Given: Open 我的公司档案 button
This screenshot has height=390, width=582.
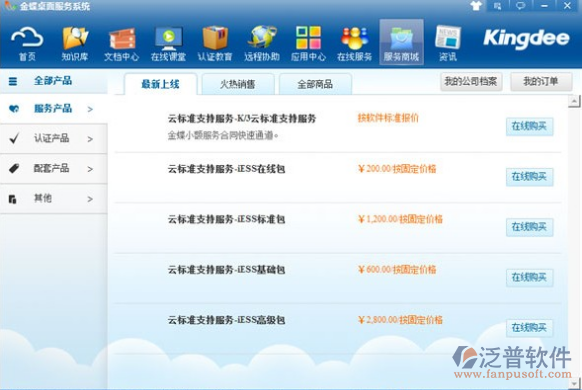Looking at the screenshot, I should (x=471, y=82).
